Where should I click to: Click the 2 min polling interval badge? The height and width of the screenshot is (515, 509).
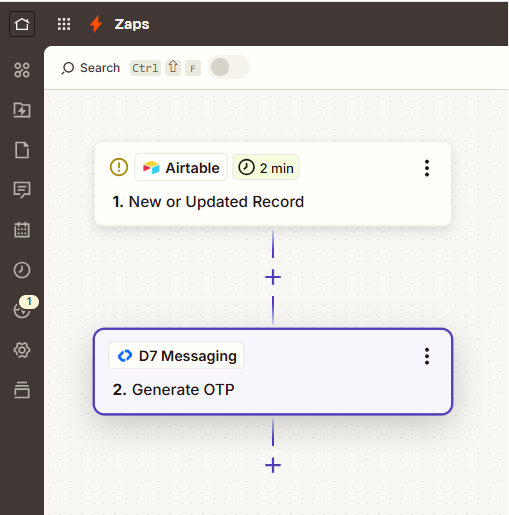click(266, 167)
